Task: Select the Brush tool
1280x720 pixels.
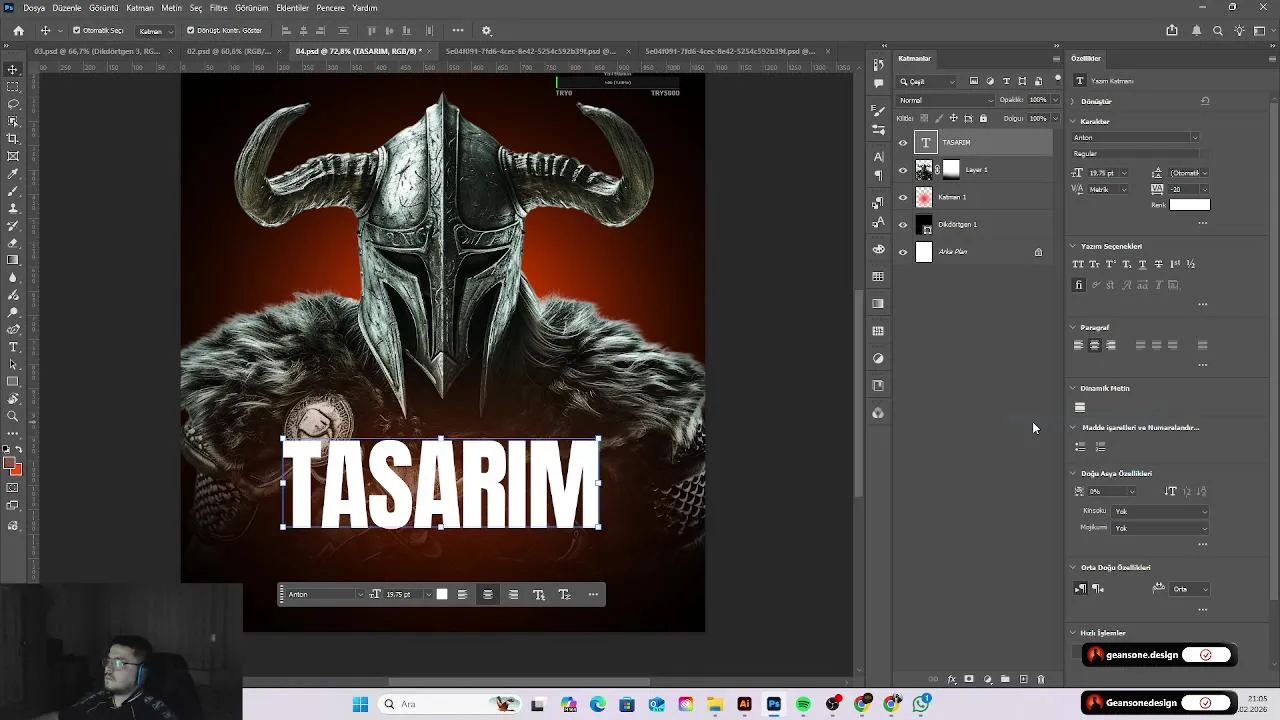Action: tap(13, 191)
